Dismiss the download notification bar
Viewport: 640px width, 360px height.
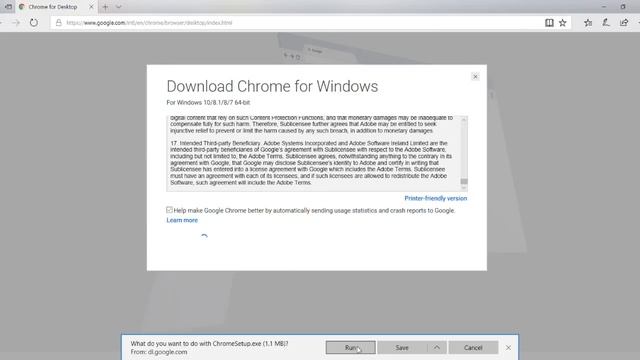508,348
